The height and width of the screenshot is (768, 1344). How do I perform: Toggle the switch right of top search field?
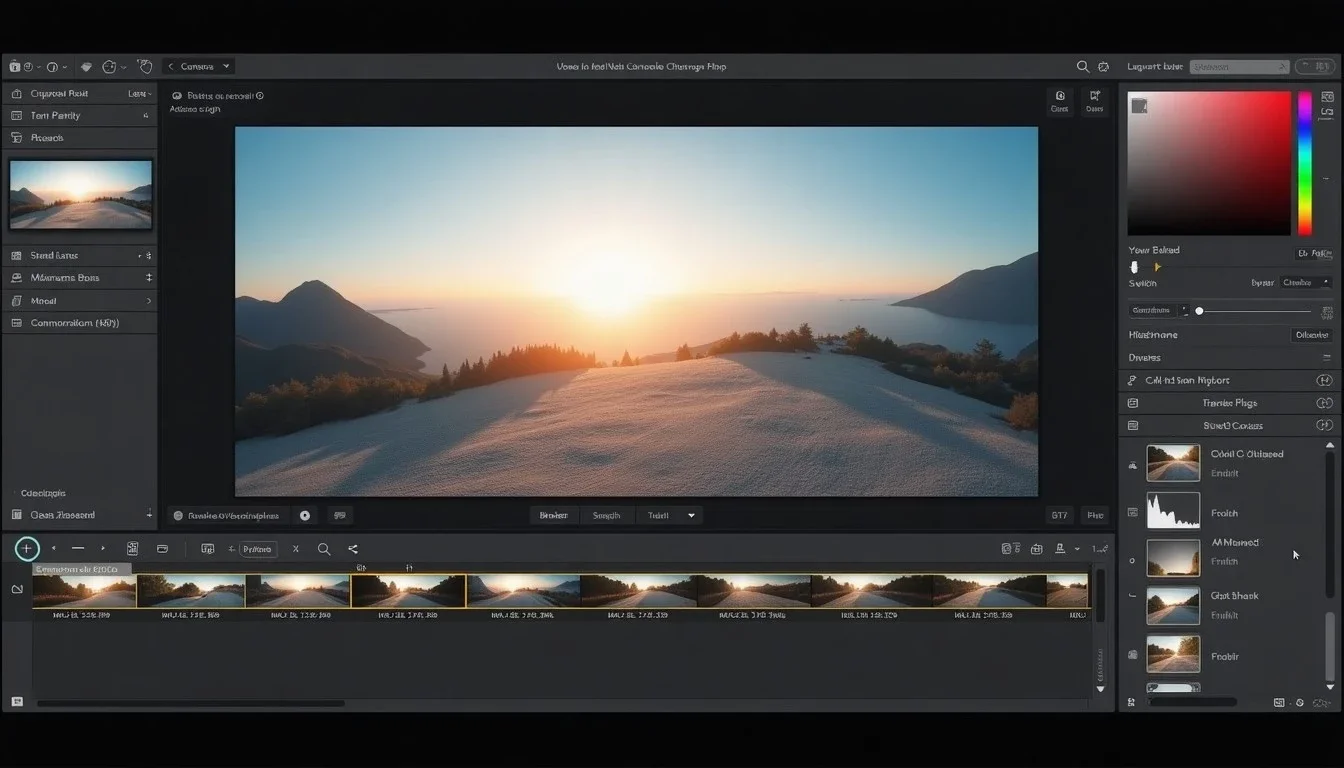click(1314, 67)
